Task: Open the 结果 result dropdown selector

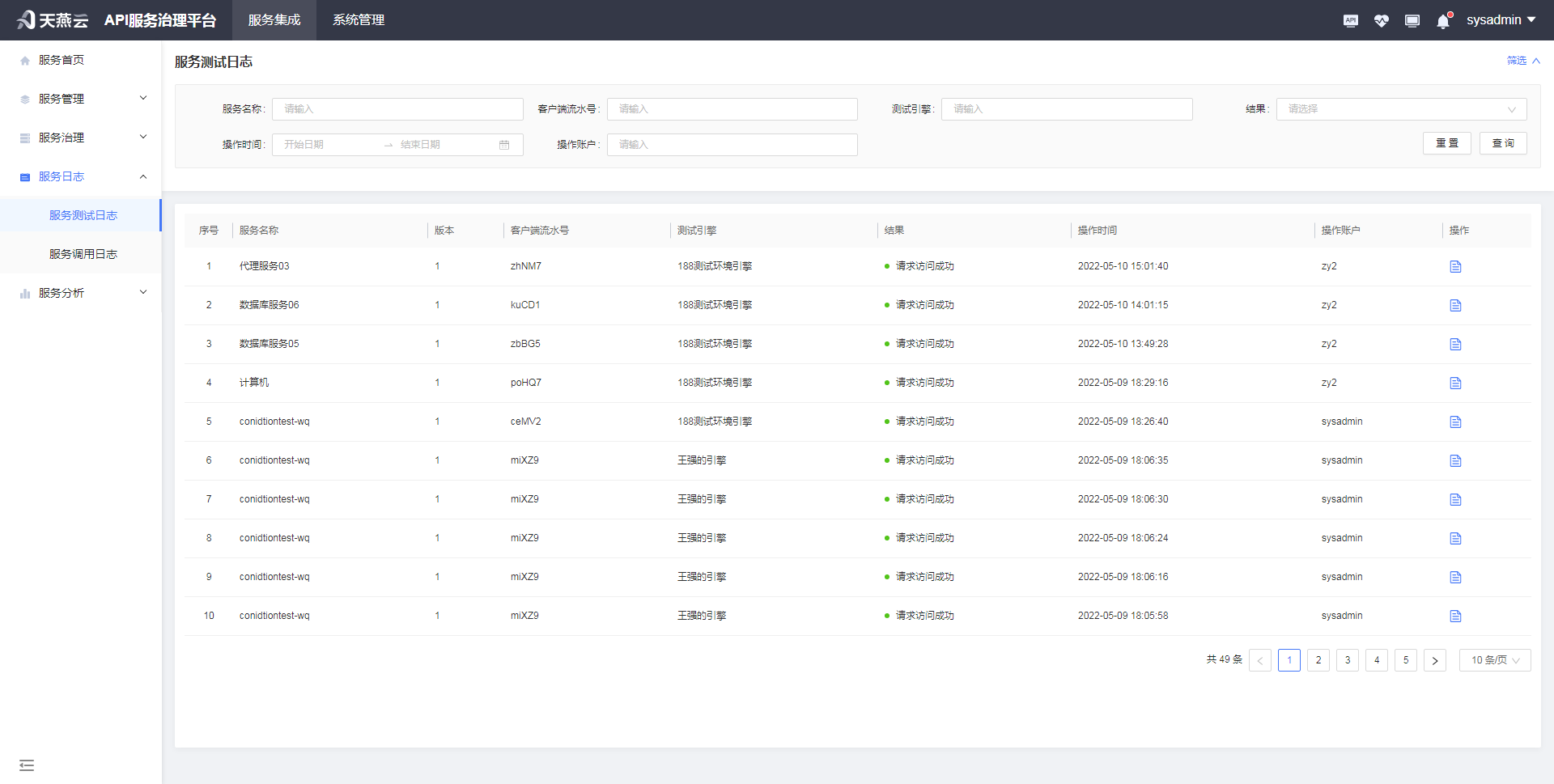Action: [1400, 108]
